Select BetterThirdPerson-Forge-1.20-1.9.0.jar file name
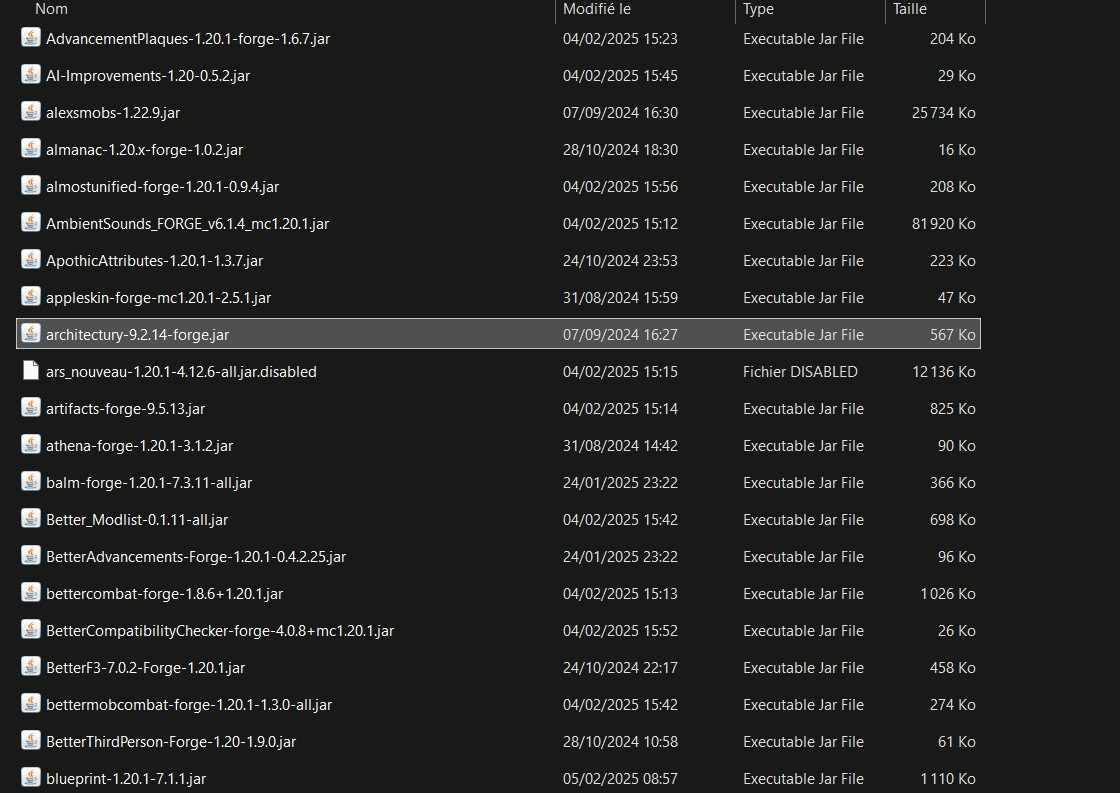 pos(171,742)
